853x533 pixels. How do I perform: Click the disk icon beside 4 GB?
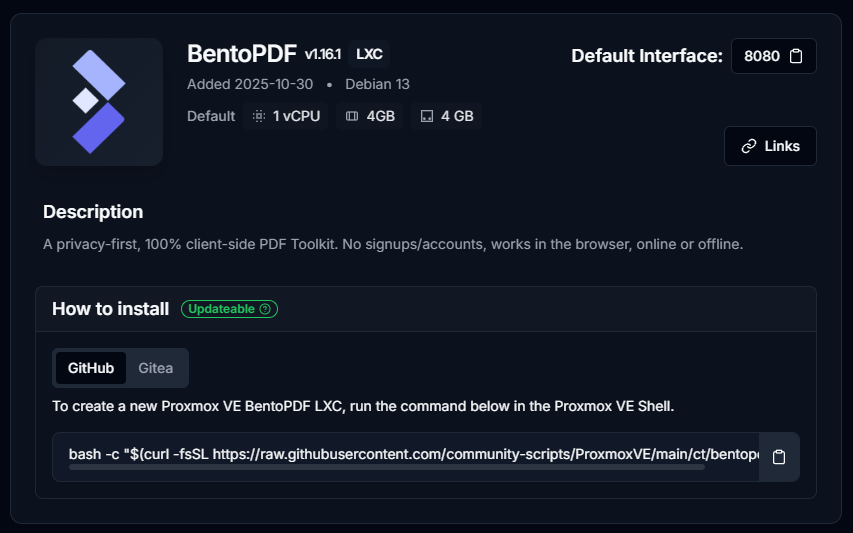427,116
